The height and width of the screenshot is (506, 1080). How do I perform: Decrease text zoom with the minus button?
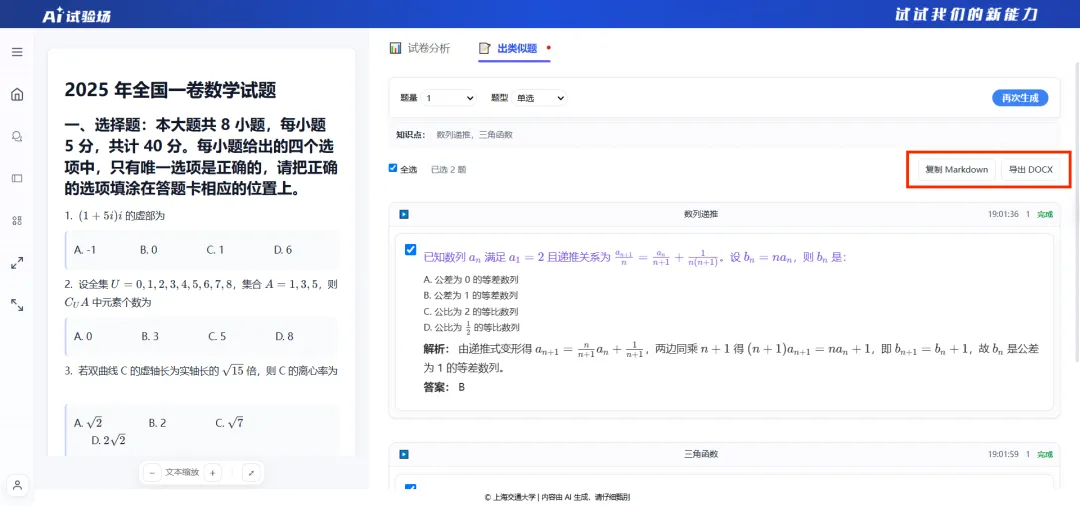pos(152,473)
